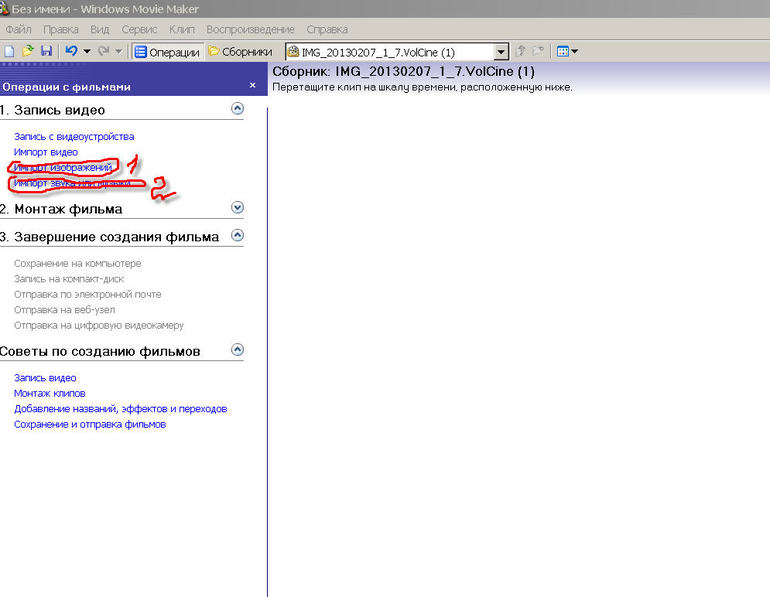The width and height of the screenshot is (770, 597).
Task: Toggle the Сборники collections pane button
Action: (x=240, y=52)
